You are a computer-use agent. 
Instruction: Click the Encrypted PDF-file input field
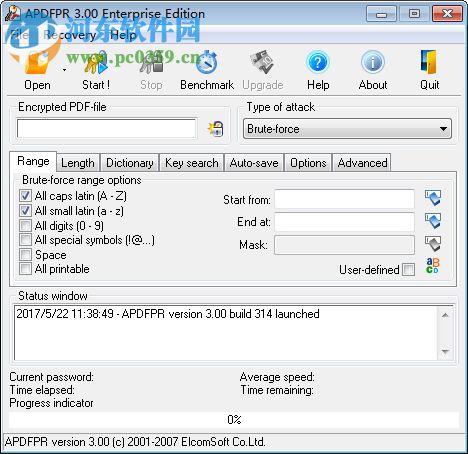click(x=106, y=128)
